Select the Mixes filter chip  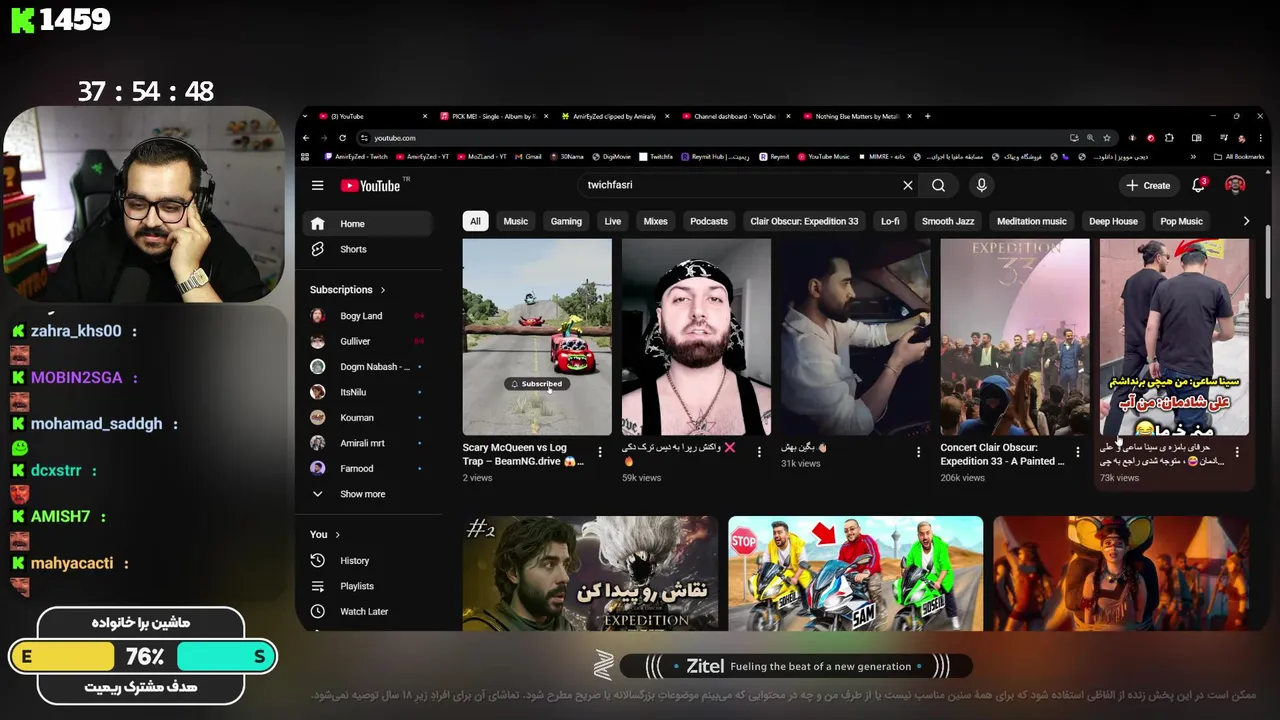click(655, 221)
